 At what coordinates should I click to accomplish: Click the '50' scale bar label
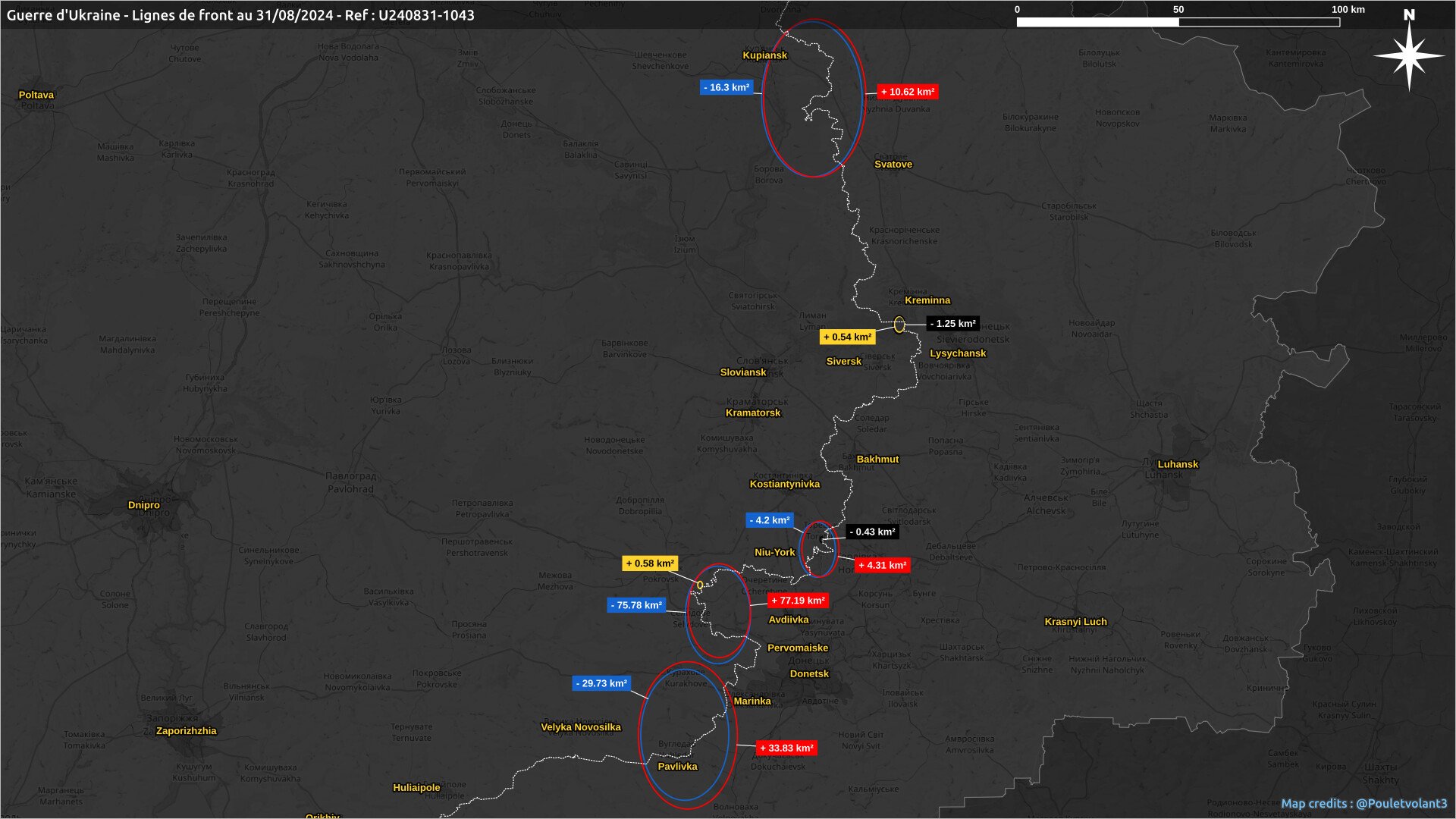[1178, 10]
